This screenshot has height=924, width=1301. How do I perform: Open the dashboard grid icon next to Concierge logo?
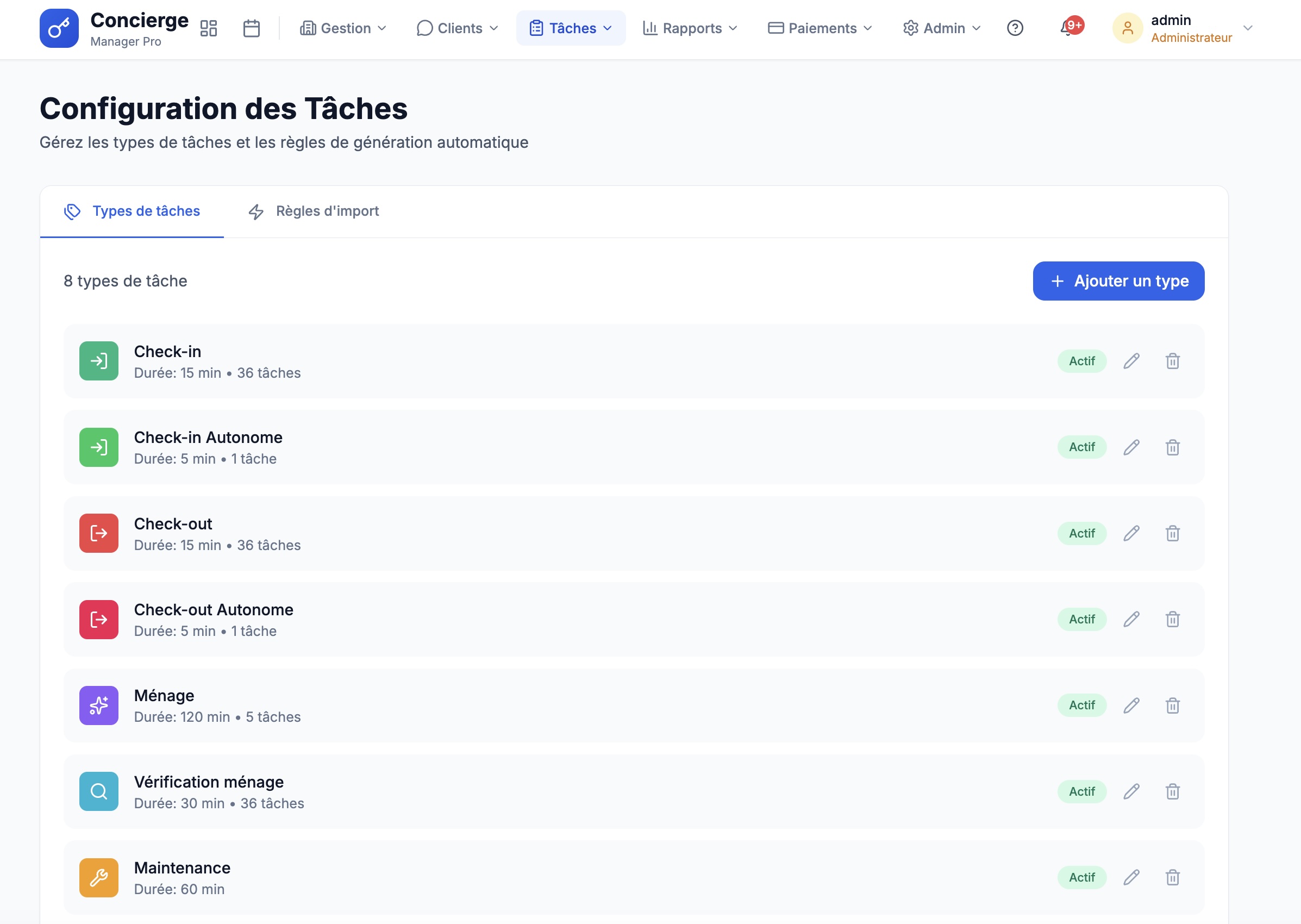209,27
